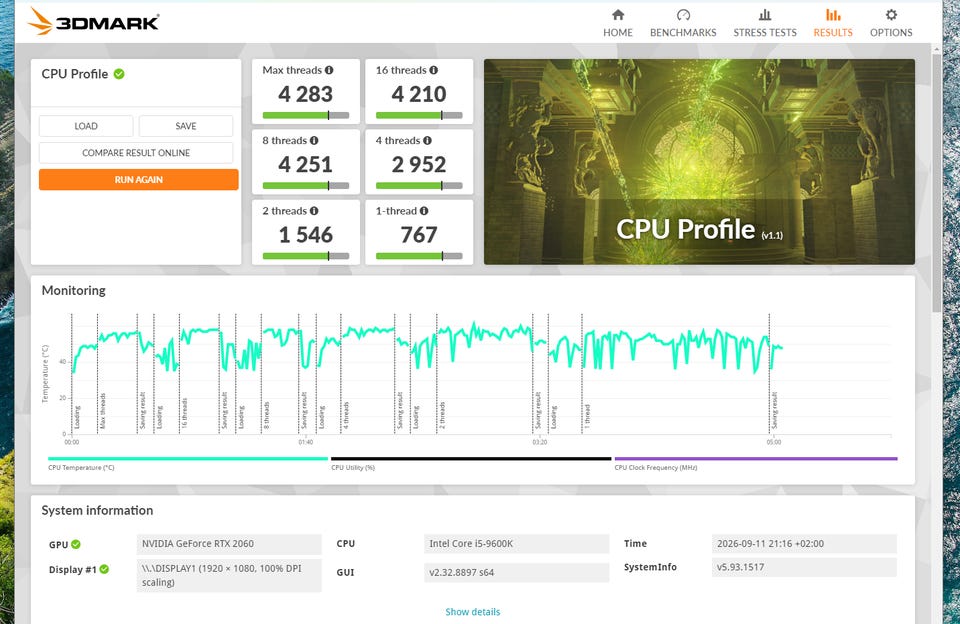This screenshot has height=624, width=960.
Task: Click the Time value 2026-09-11 21:16
Action: point(804,544)
